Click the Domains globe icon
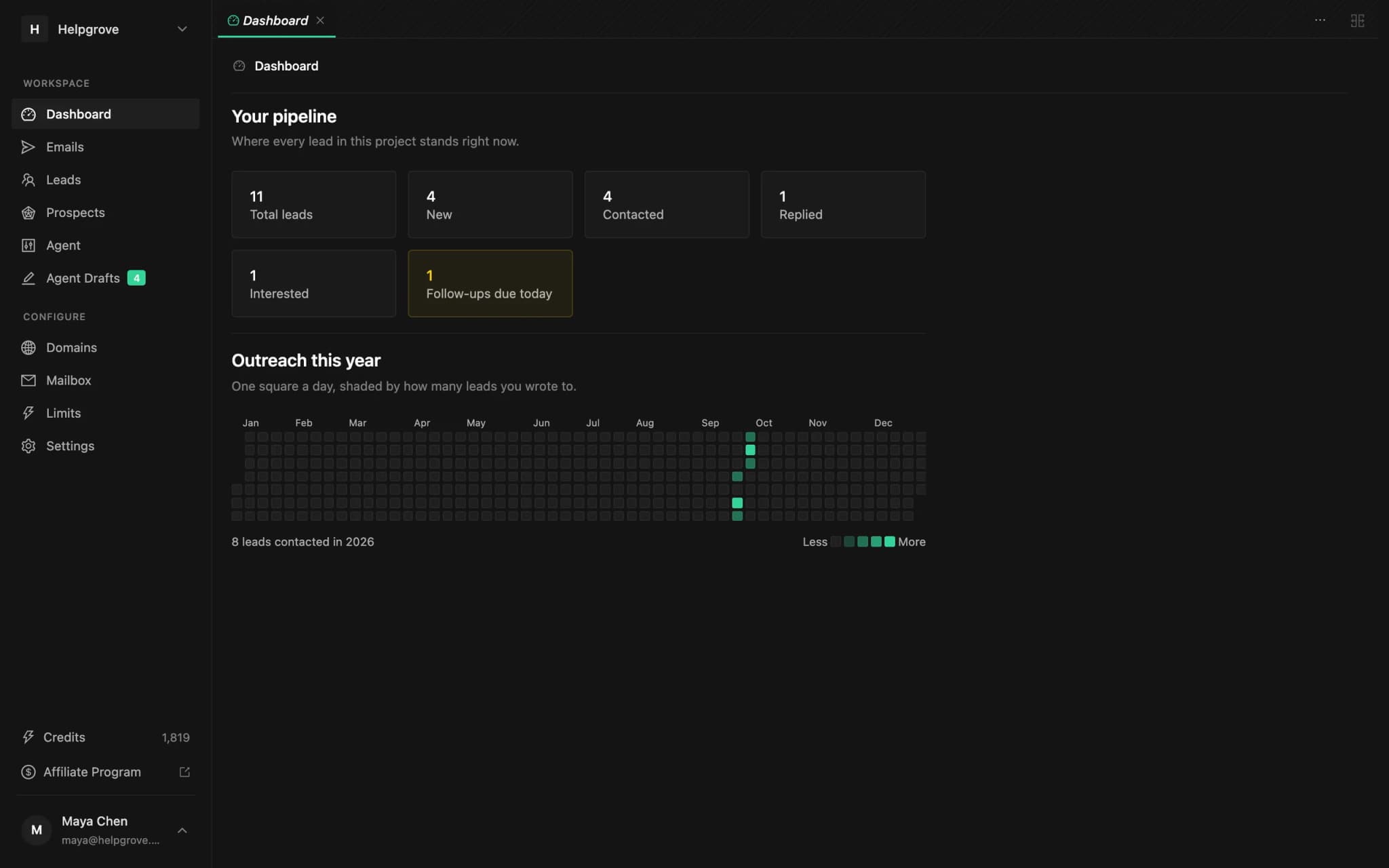This screenshot has height=868, width=1389. click(x=28, y=348)
